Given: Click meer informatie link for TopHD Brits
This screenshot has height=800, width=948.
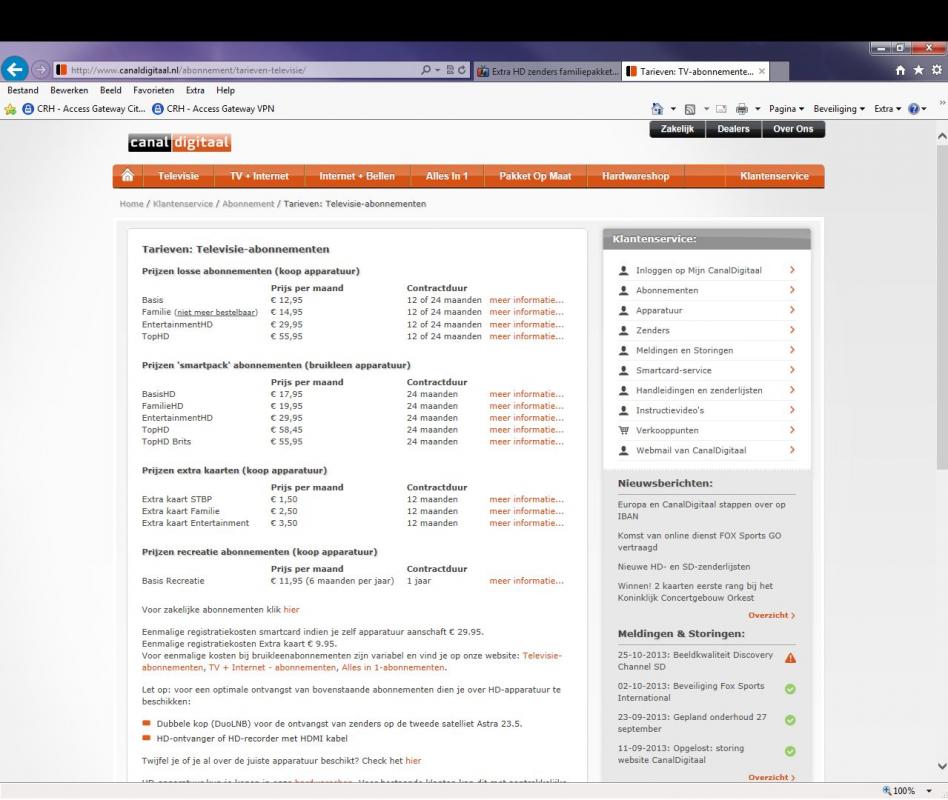Looking at the screenshot, I should tap(527, 441).
